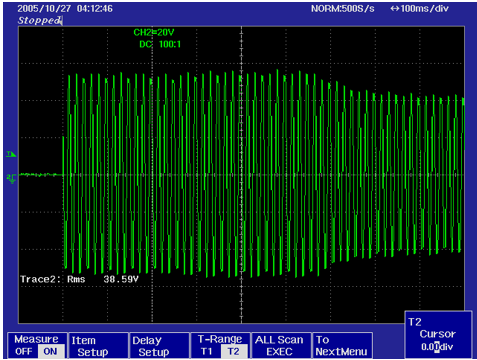Screen dimensions: 477x360
Task: Click the NORM:500S/s sample rate indicator
Action: pyautogui.click(x=343, y=9)
